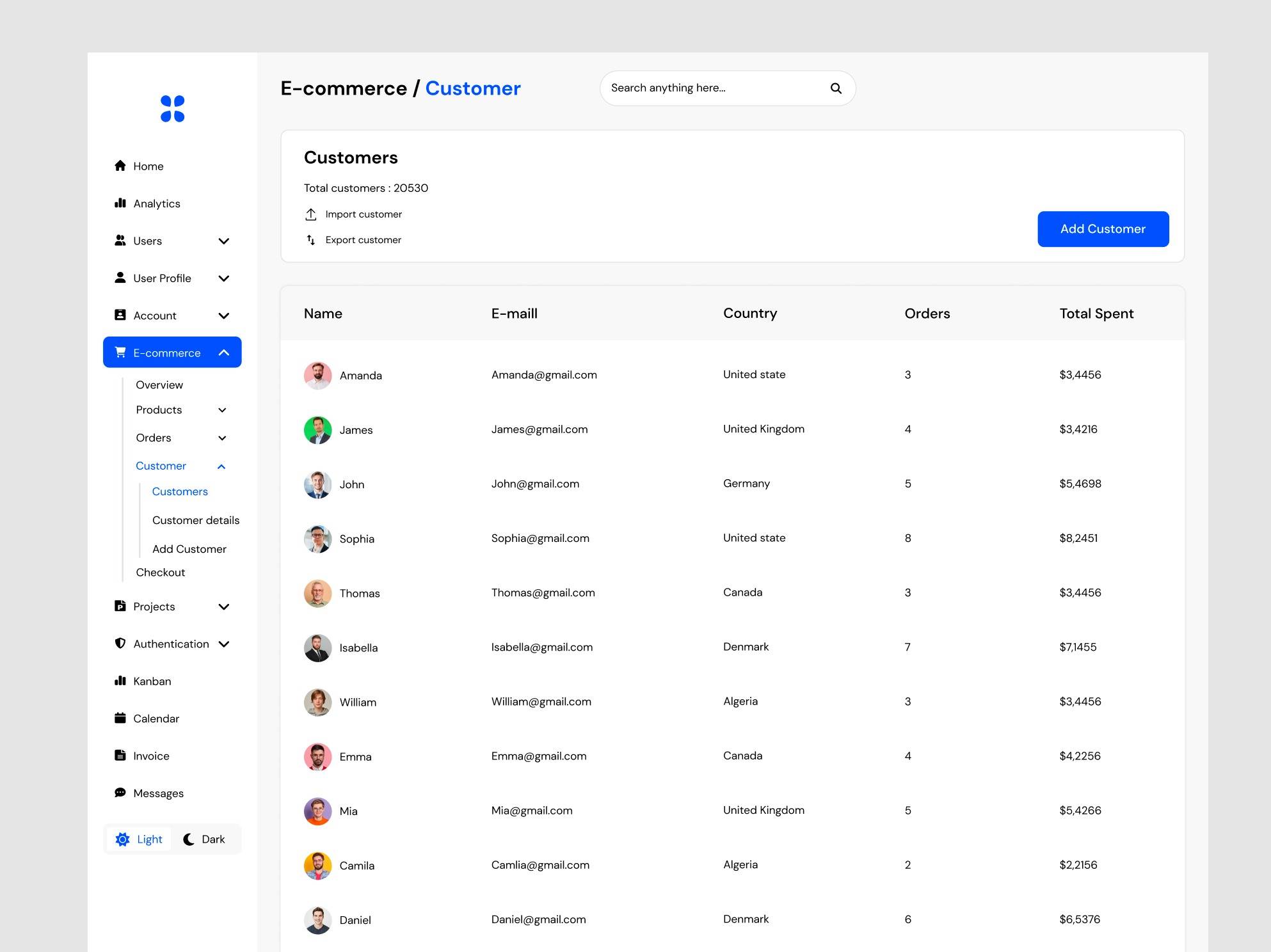This screenshot has height=952, width=1271.
Task: Go to Checkout submenu item
Action: pos(160,573)
